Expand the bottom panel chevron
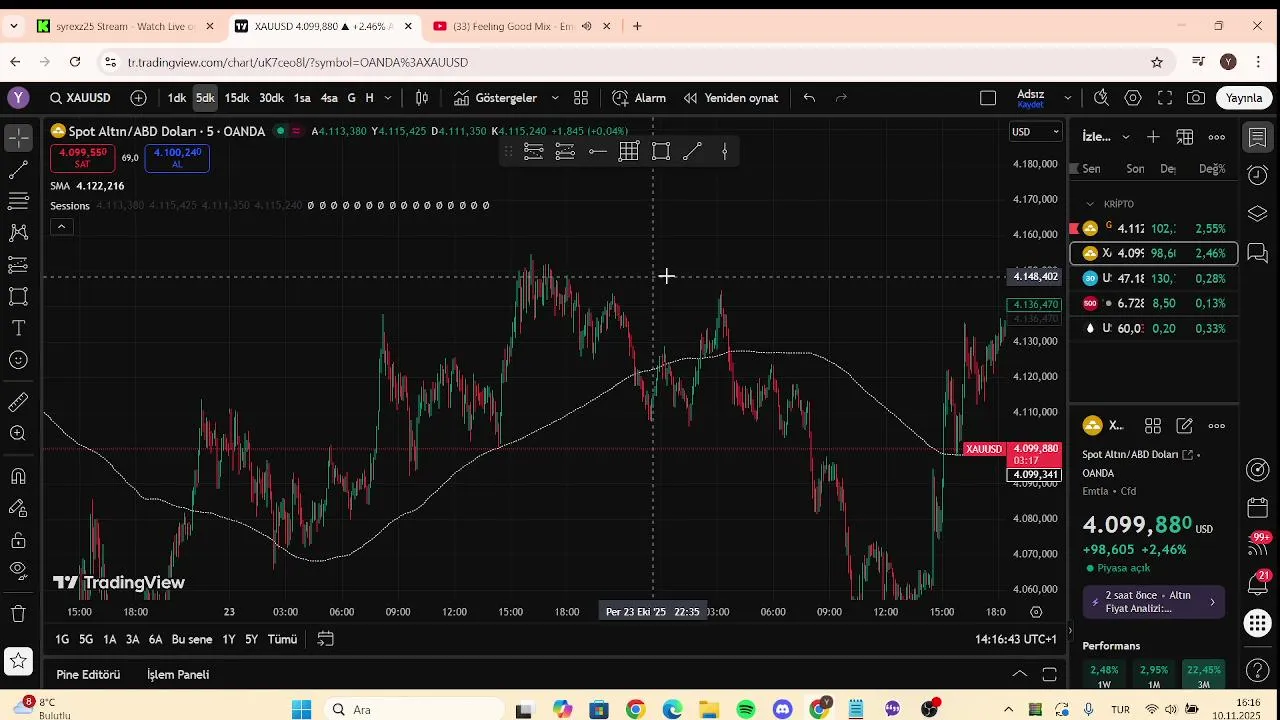 coord(1019,674)
